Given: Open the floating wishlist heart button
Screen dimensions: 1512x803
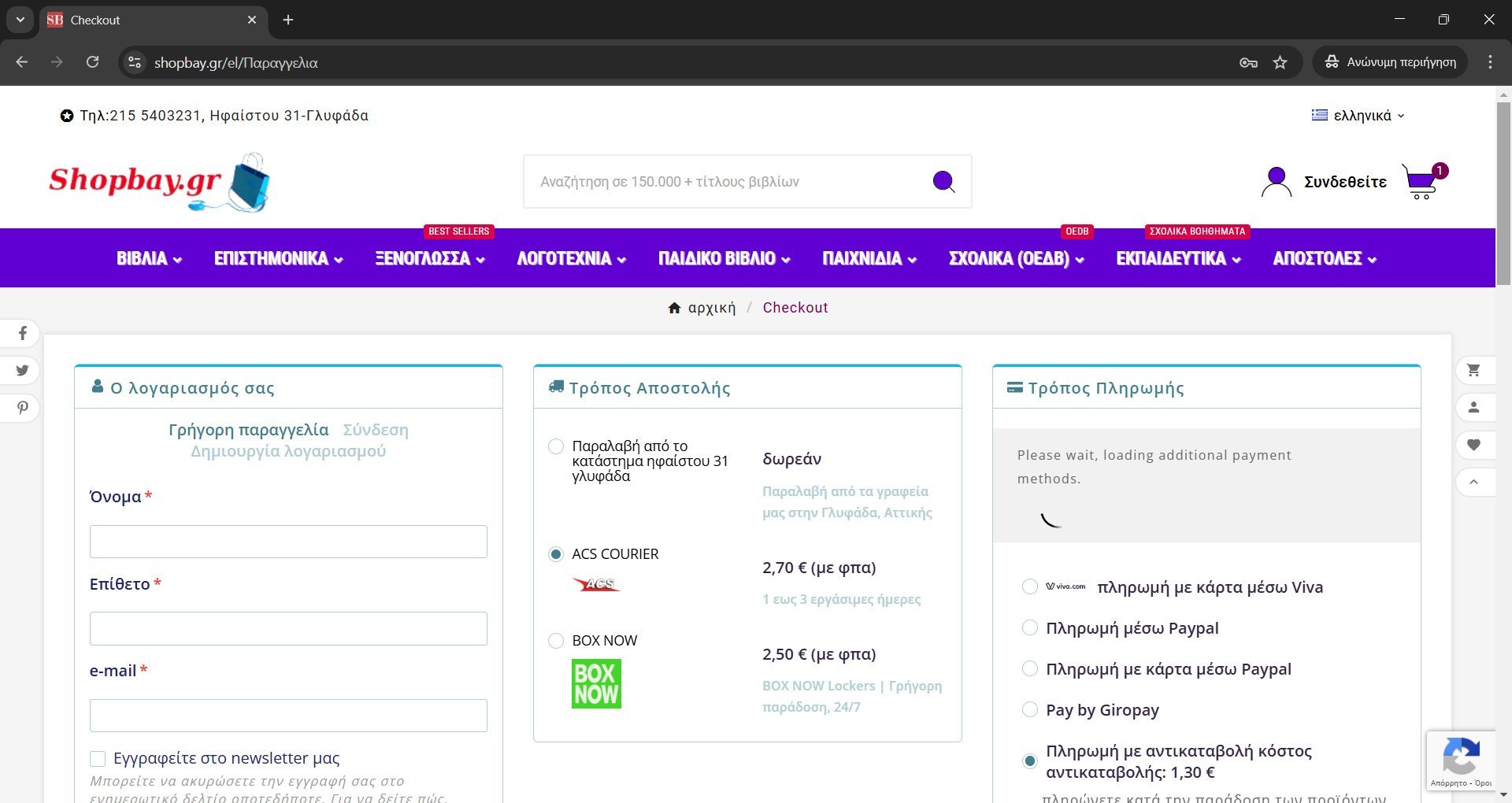Looking at the screenshot, I should (1473, 445).
